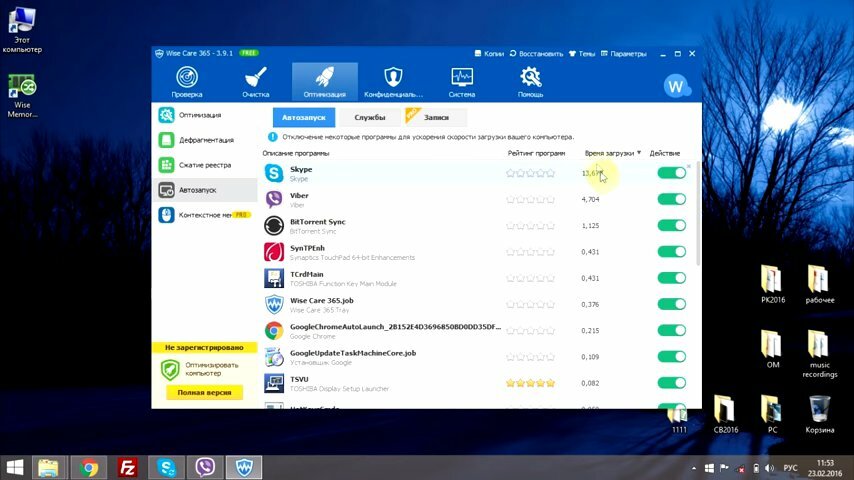Click the SynTPEnh Synaptics icon
Viewport: 854px width, 480px height.
pos(274,252)
